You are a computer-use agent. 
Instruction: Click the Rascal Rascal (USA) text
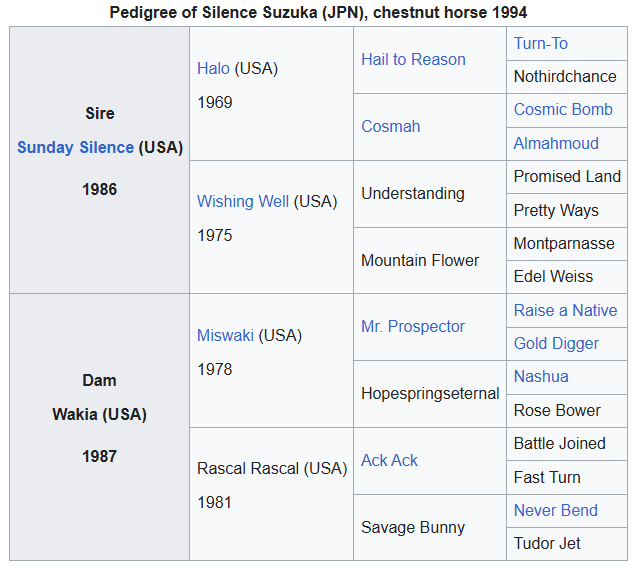pyautogui.click(x=272, y=469)
